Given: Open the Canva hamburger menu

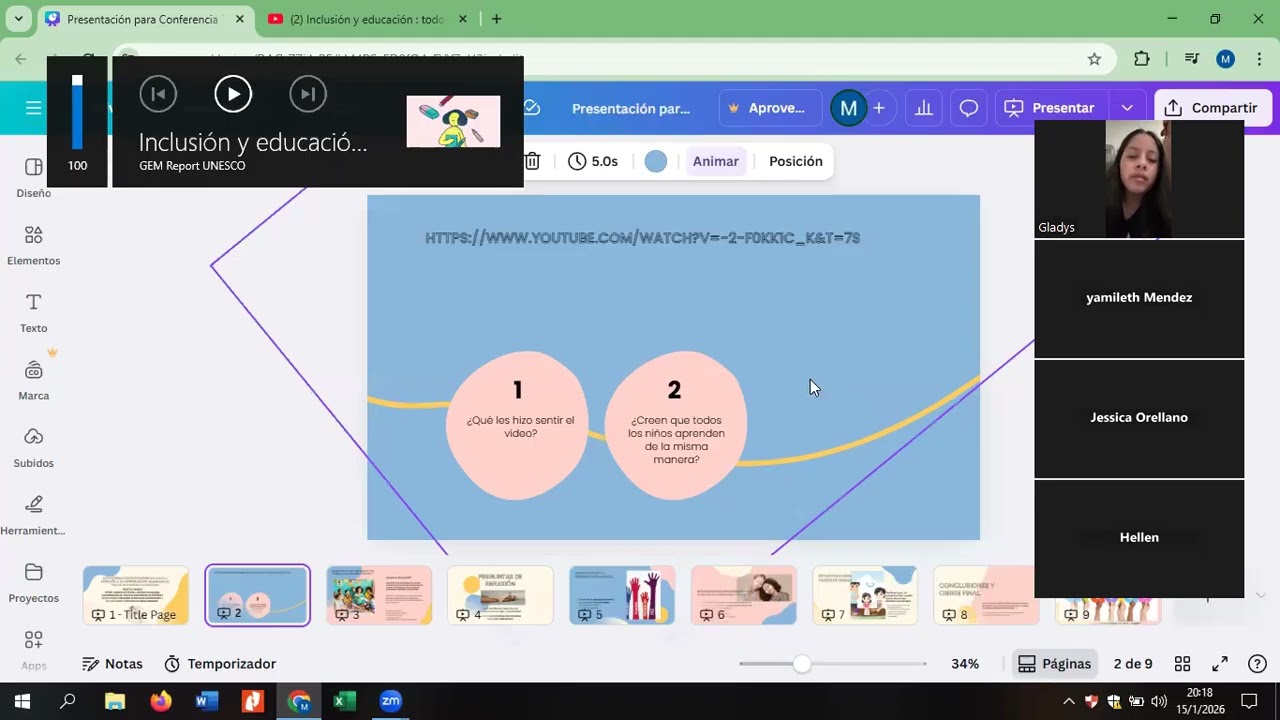Looking at the screenshot, I should click(33, 108).
